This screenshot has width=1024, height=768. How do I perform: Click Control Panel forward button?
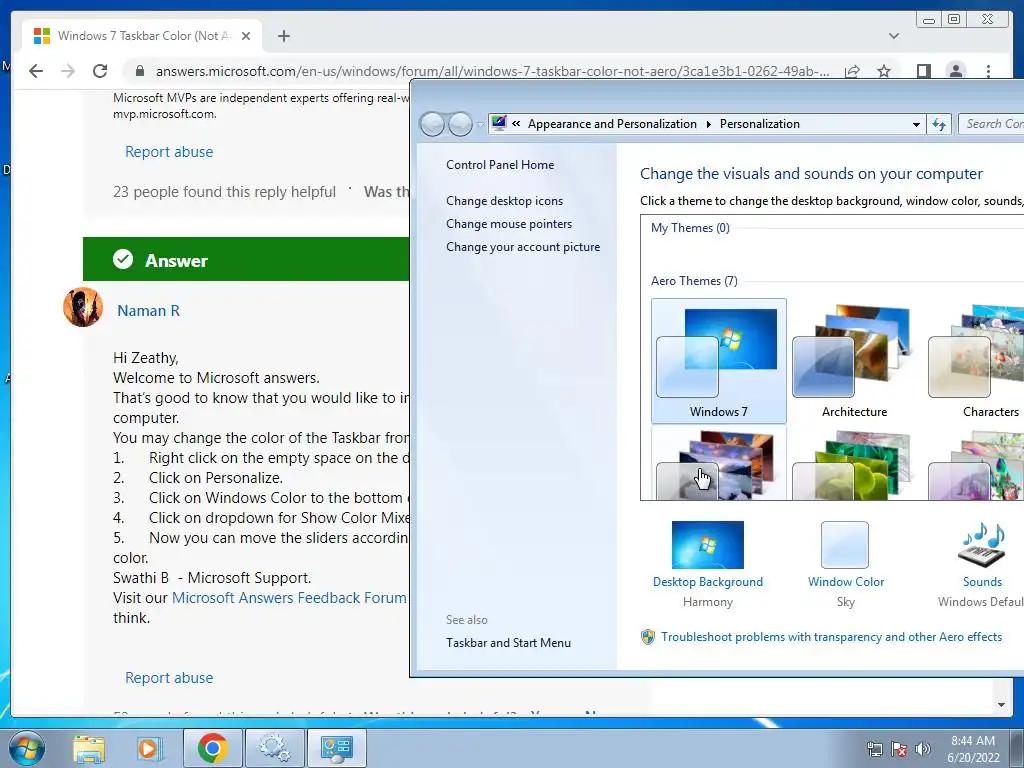point(460,123)
